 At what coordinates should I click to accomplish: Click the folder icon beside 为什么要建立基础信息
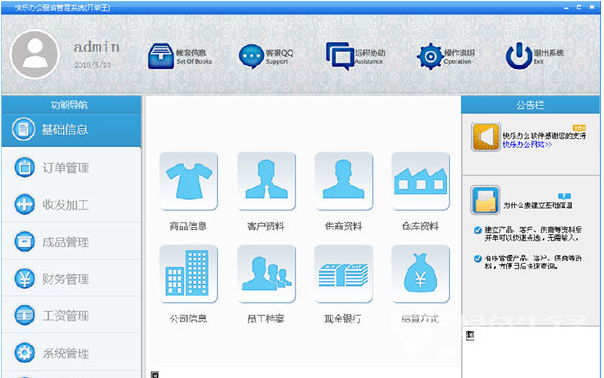click(x=485, y=200)
